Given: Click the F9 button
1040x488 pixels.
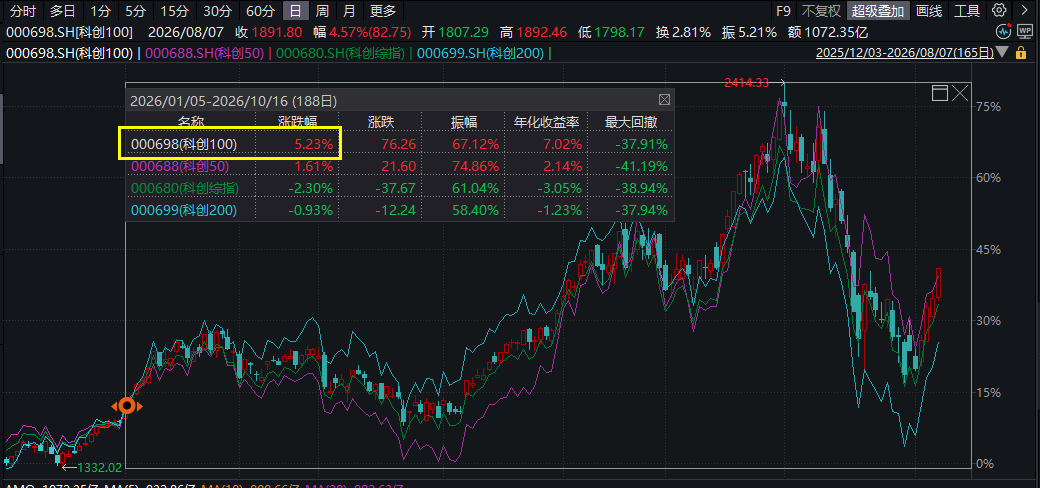Looking at the screenshot, I should click(x=784, y=10).
